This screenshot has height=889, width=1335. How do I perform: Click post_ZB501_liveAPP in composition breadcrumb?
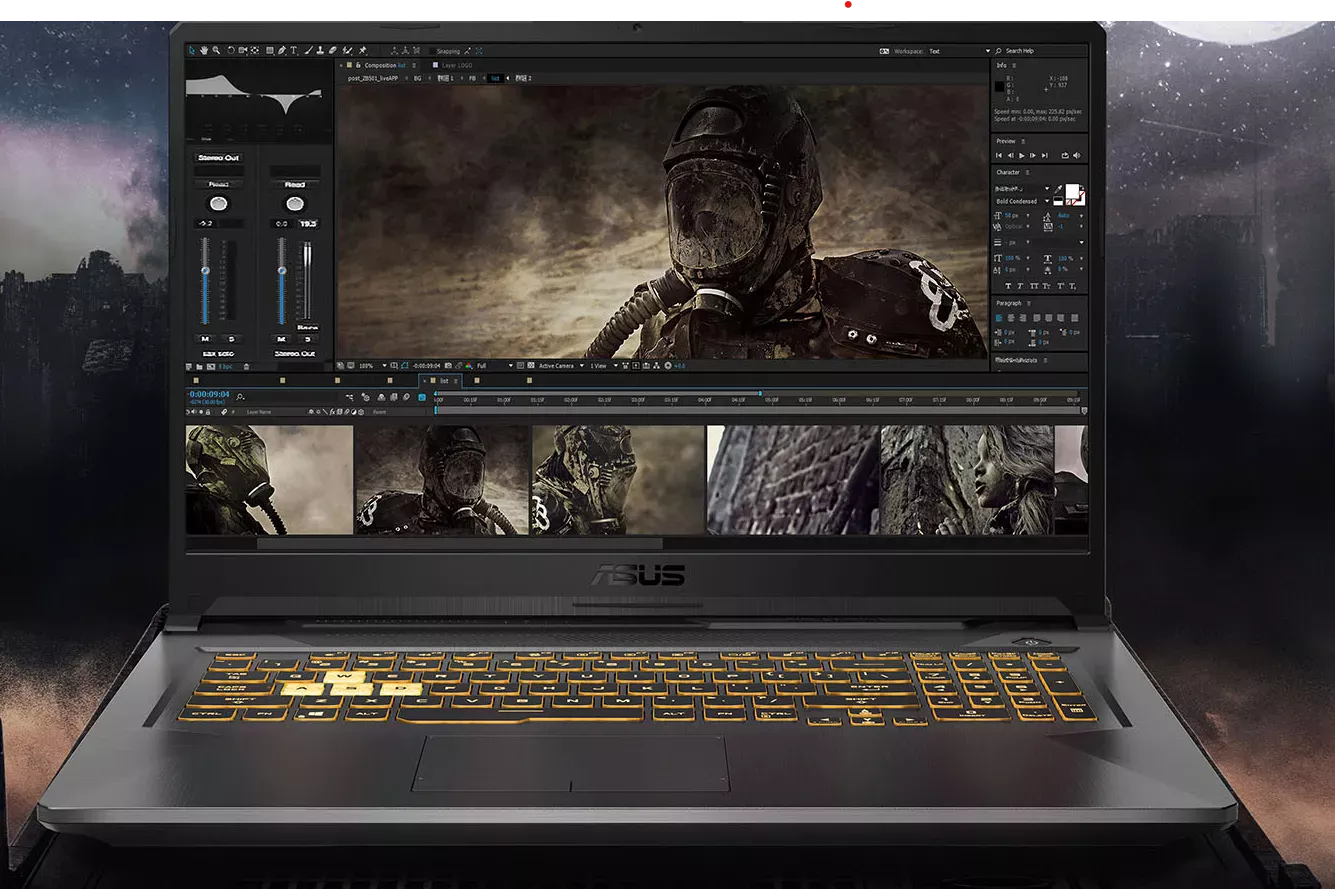point(373,78)
